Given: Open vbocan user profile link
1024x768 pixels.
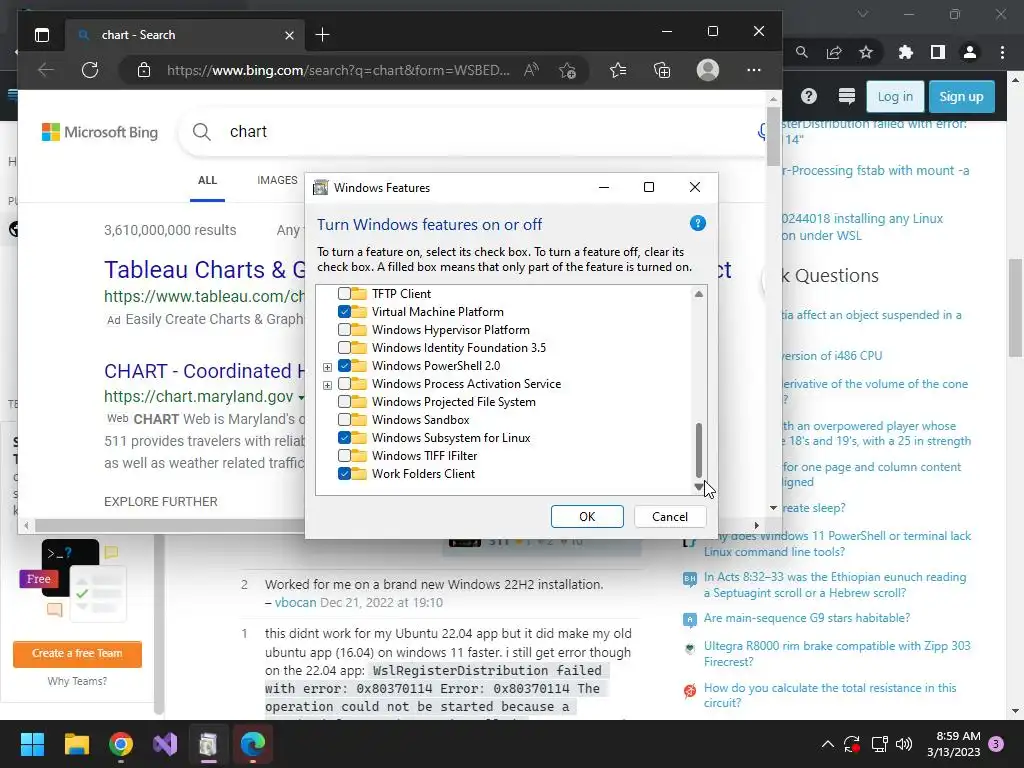Looking at the screenshot, I should [295, 602].
